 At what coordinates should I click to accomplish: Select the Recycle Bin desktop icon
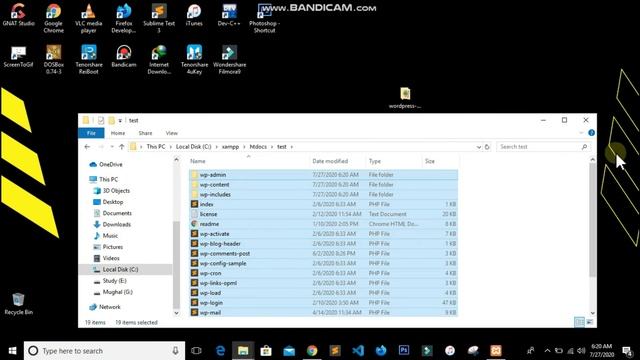point(18,304)
